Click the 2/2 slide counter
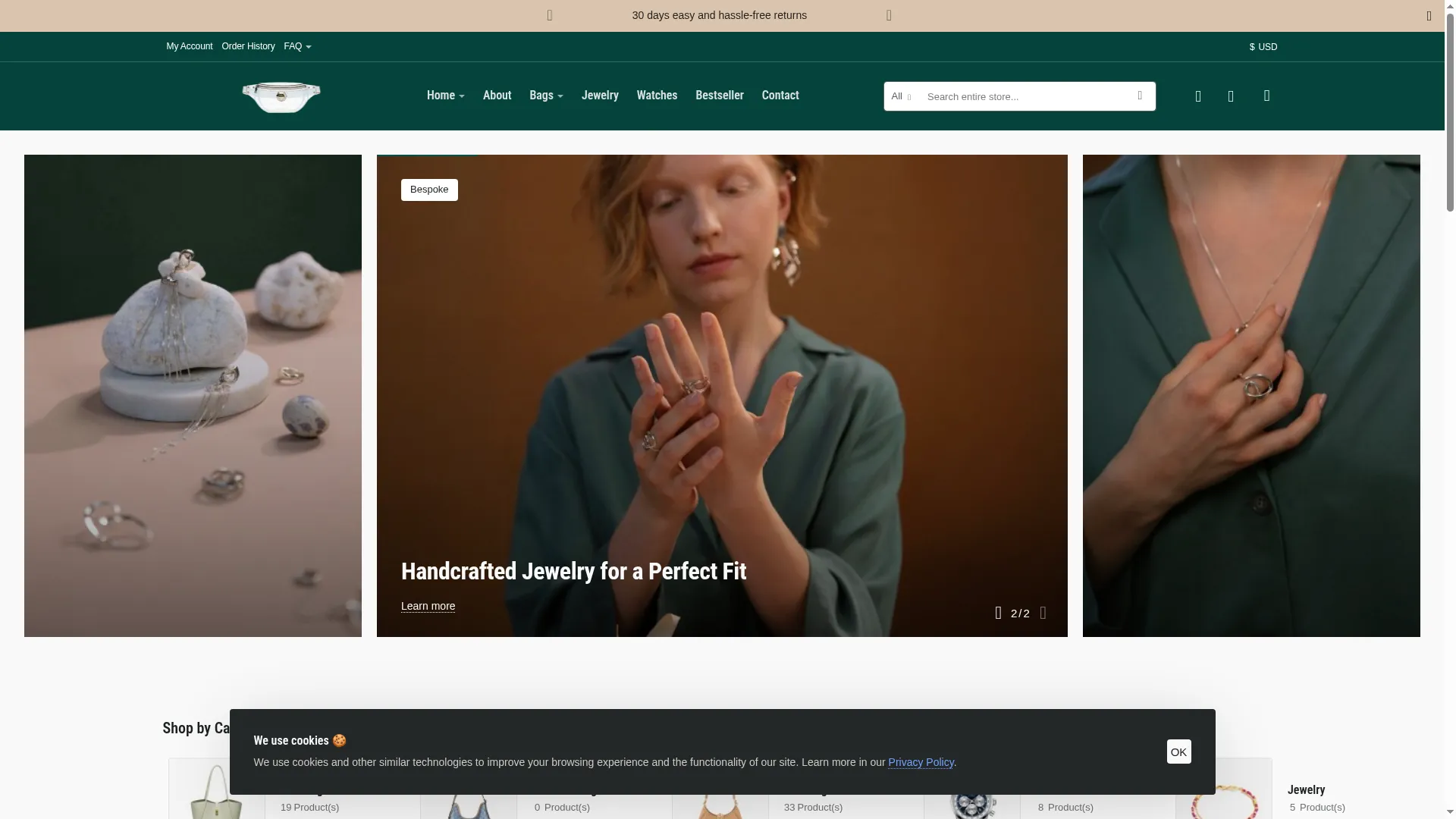Screen dimensions: 1456x819 pos(1020,613)
